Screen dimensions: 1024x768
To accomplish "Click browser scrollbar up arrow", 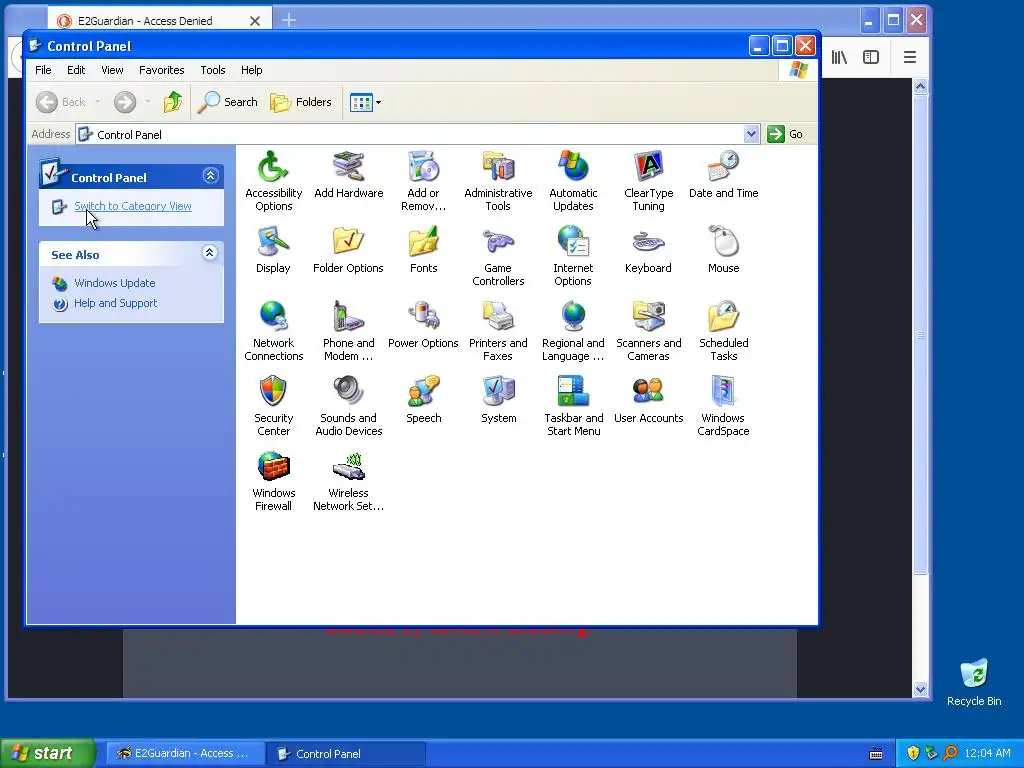I will pyautogui.click(x=920, y=86).
